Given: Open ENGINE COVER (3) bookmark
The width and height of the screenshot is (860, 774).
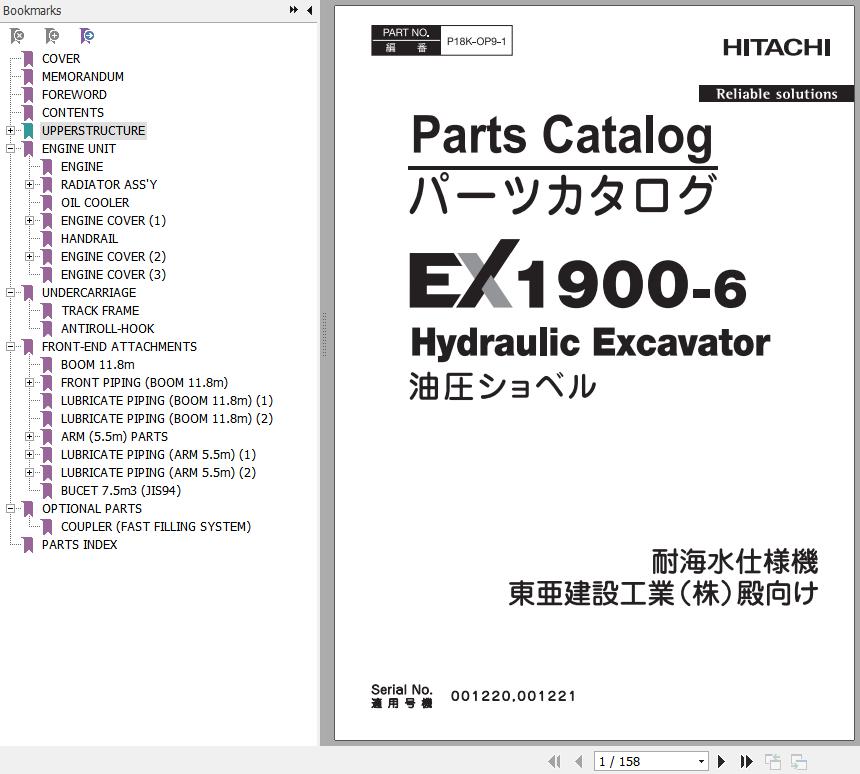Looking at the screenshot, I should tap(113, 275).
